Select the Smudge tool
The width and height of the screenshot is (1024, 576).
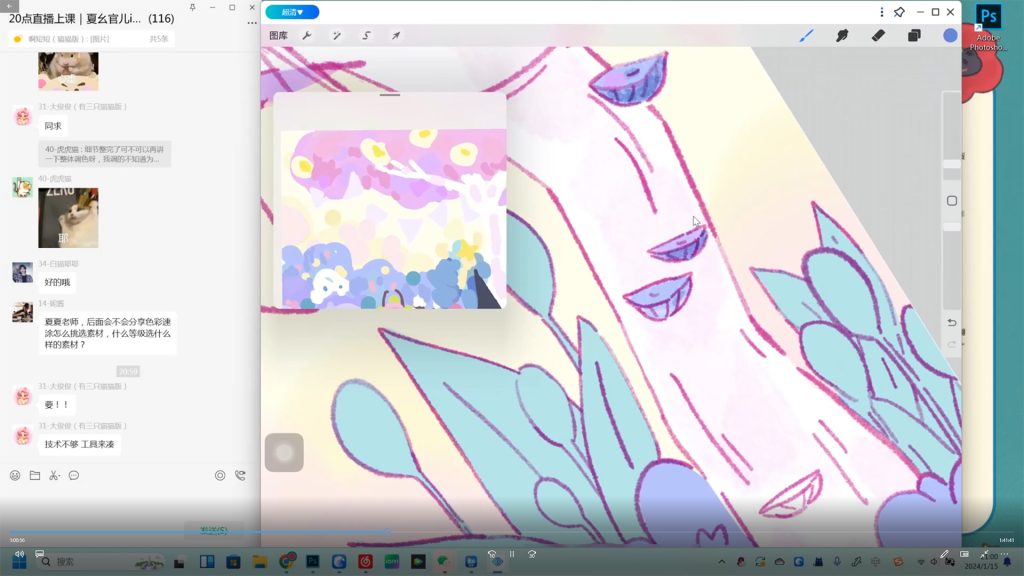pos(842,35)
